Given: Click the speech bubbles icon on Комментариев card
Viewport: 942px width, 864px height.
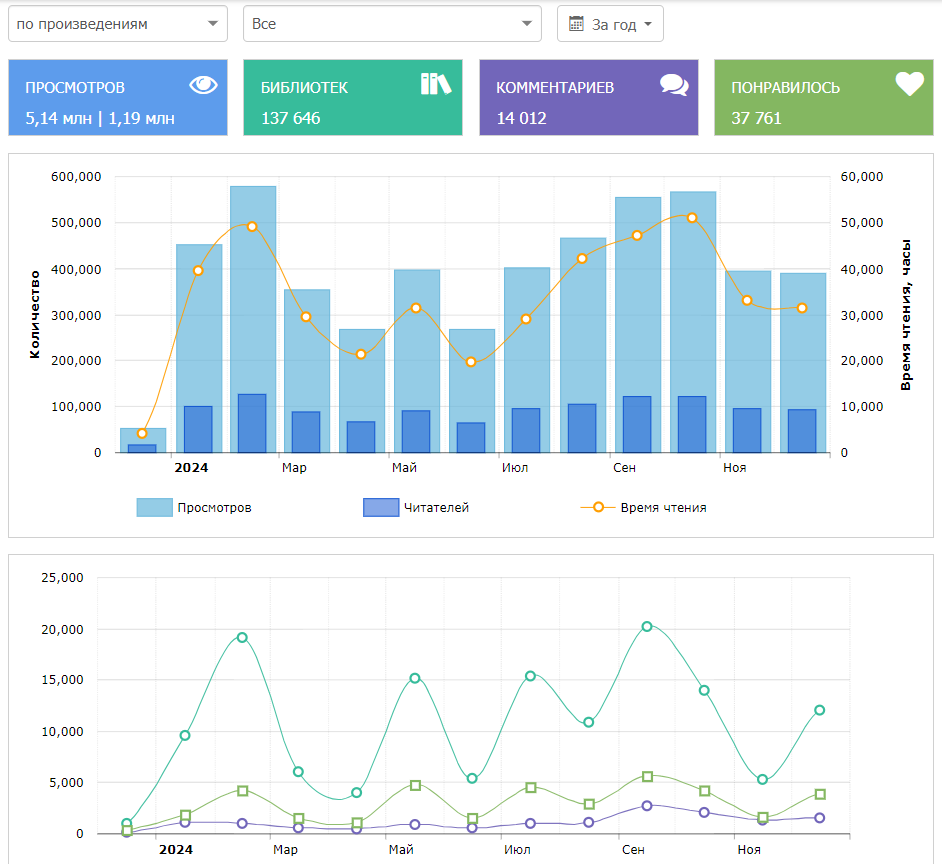Looking at the screenshot, I should click(674, 85).
